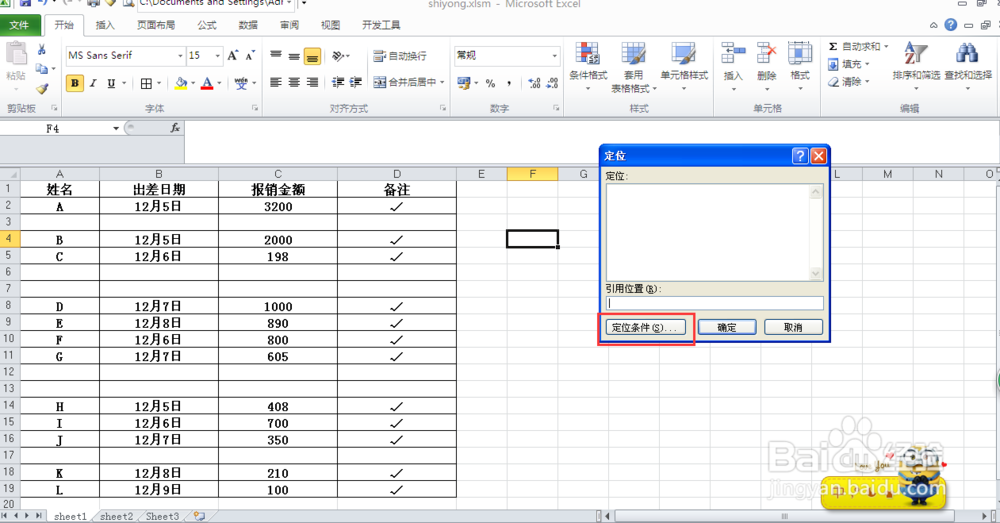This screenshot has height=523, width=1000.
Task: Click the help question mark in 定位 dialog
Action: 800,156
